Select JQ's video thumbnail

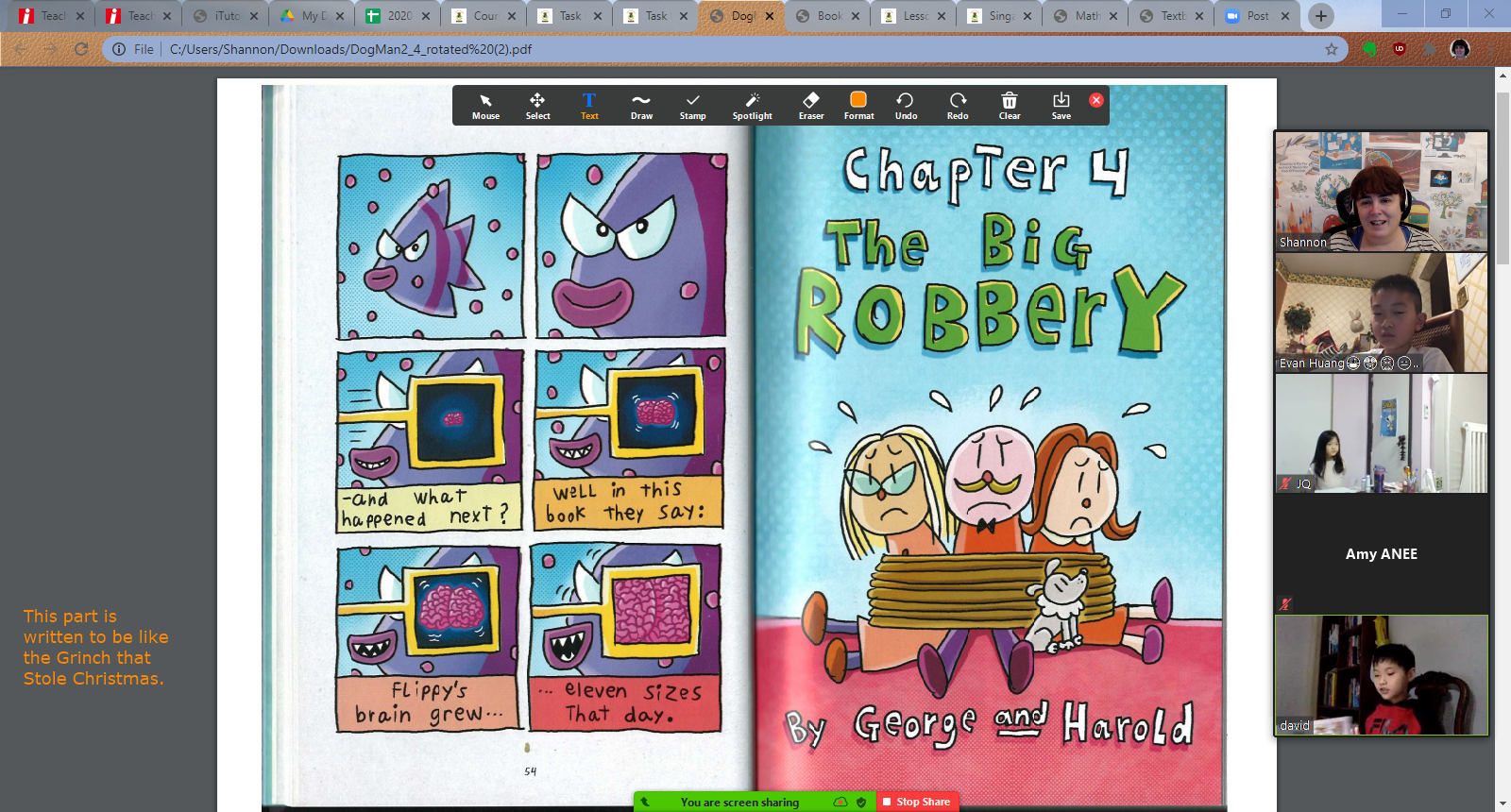[x=1382, y=433]
